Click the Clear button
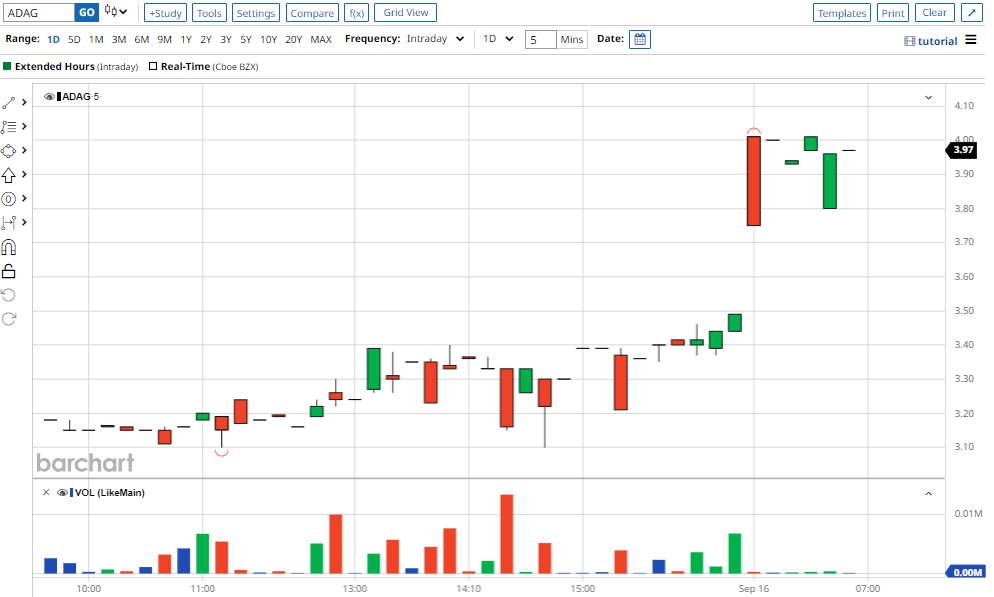 pyautogui.click(x=934, y=13)
